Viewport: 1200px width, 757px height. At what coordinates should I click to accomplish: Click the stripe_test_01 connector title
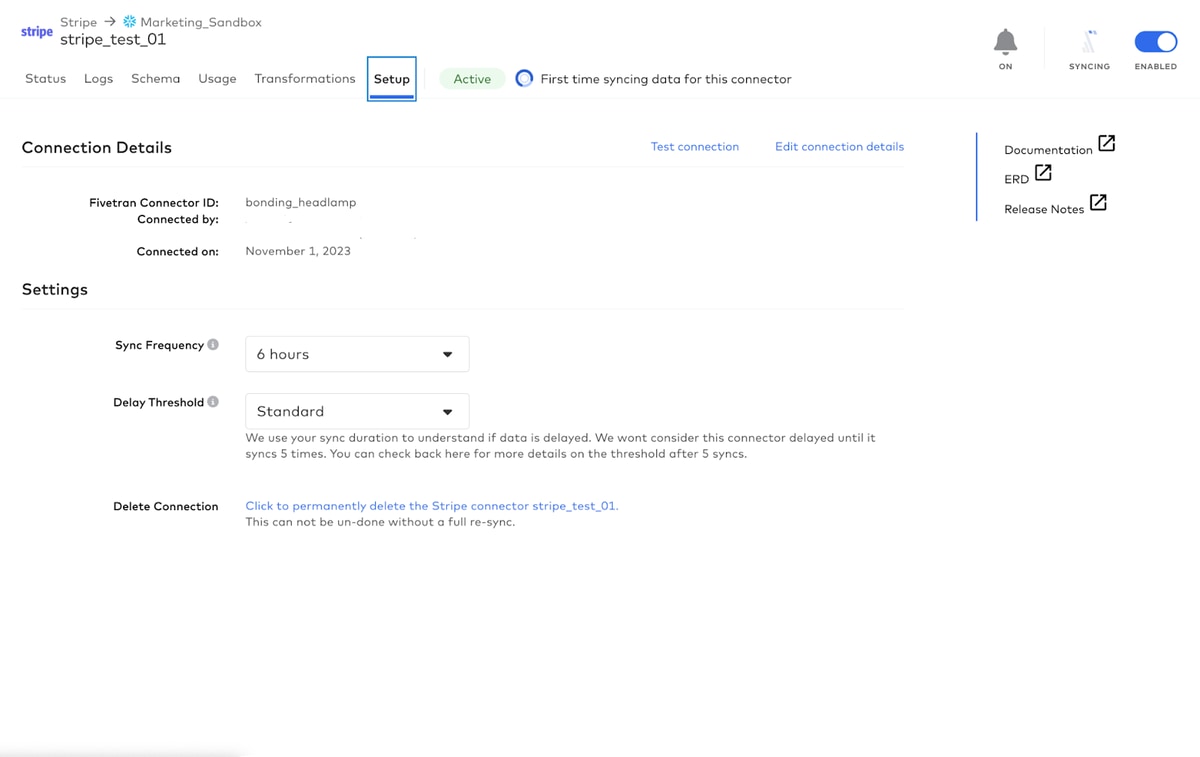pyautogui.click(x=113, y=40)
